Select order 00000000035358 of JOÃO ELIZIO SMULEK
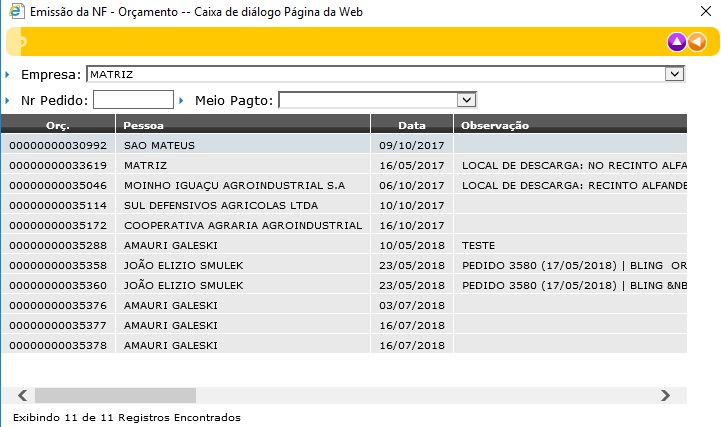This screenshot has height=427, width=721. click(x=58, y=265)
